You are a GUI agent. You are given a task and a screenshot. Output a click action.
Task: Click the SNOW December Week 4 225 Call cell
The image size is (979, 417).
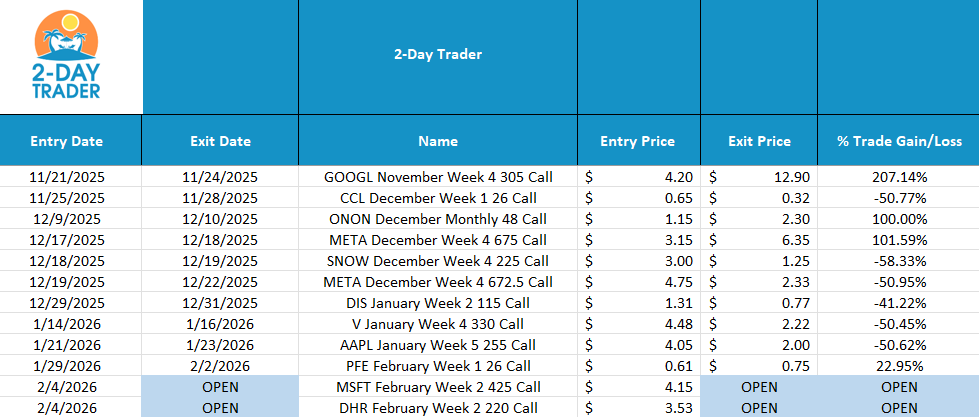[x=438, y=260]
